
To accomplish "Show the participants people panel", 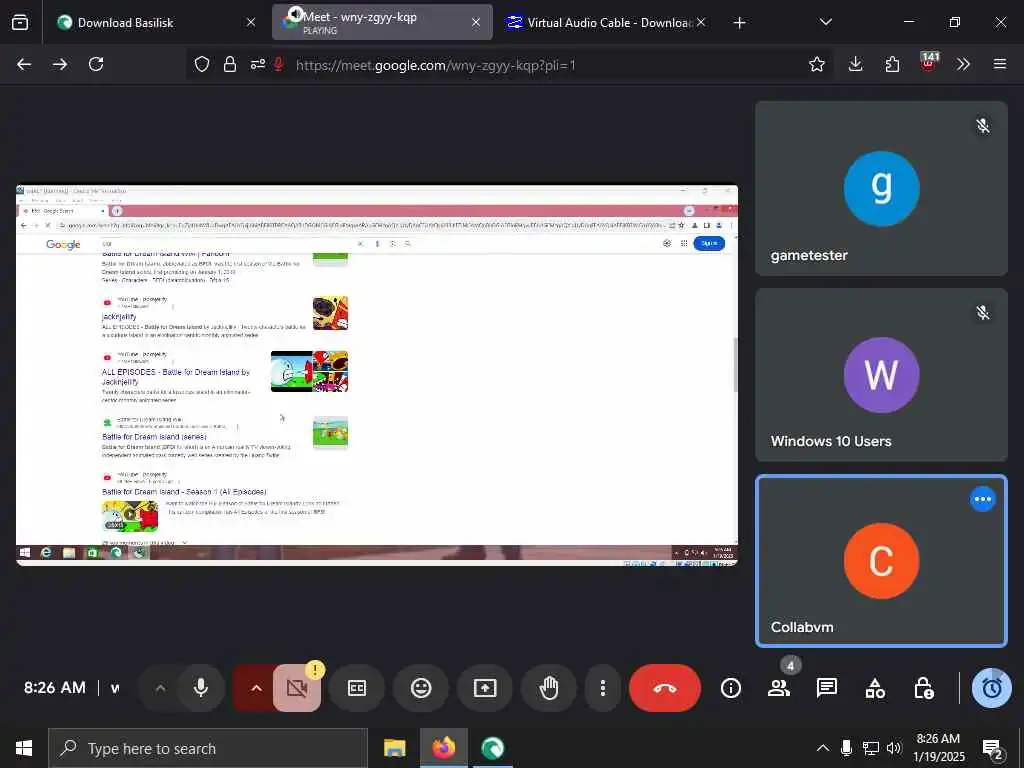I will pos(778,688).
